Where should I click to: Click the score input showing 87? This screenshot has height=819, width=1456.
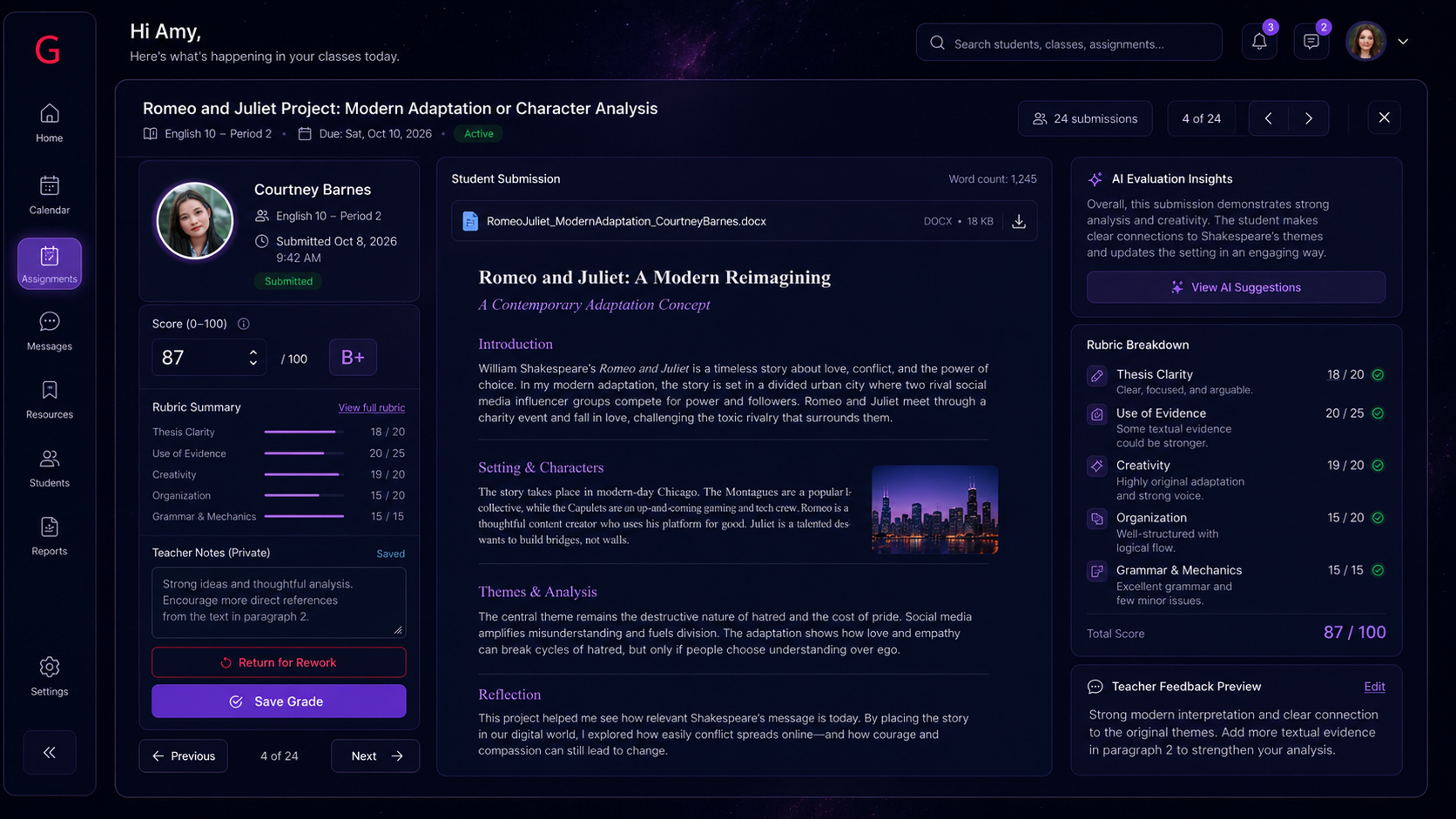pyautogui.click(x=209, y=358)
